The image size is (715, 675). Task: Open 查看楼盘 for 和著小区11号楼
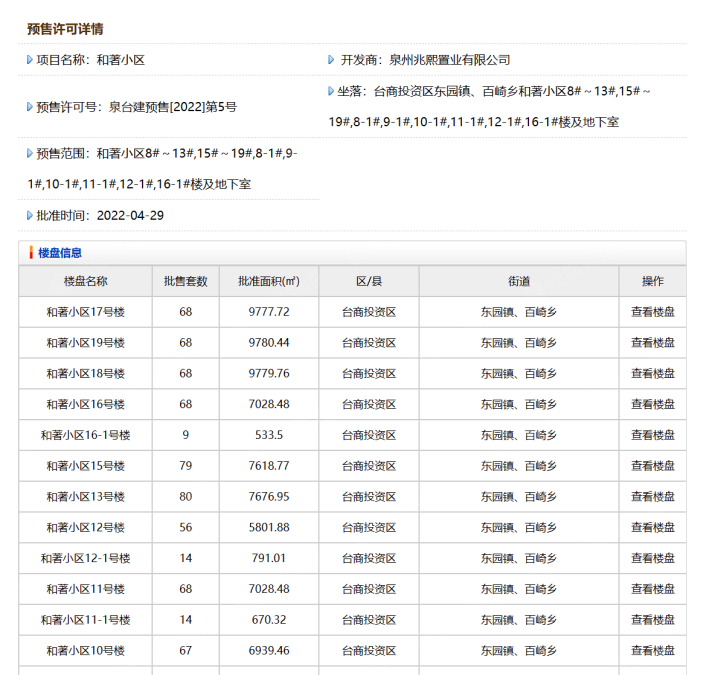tap(653, 589)
